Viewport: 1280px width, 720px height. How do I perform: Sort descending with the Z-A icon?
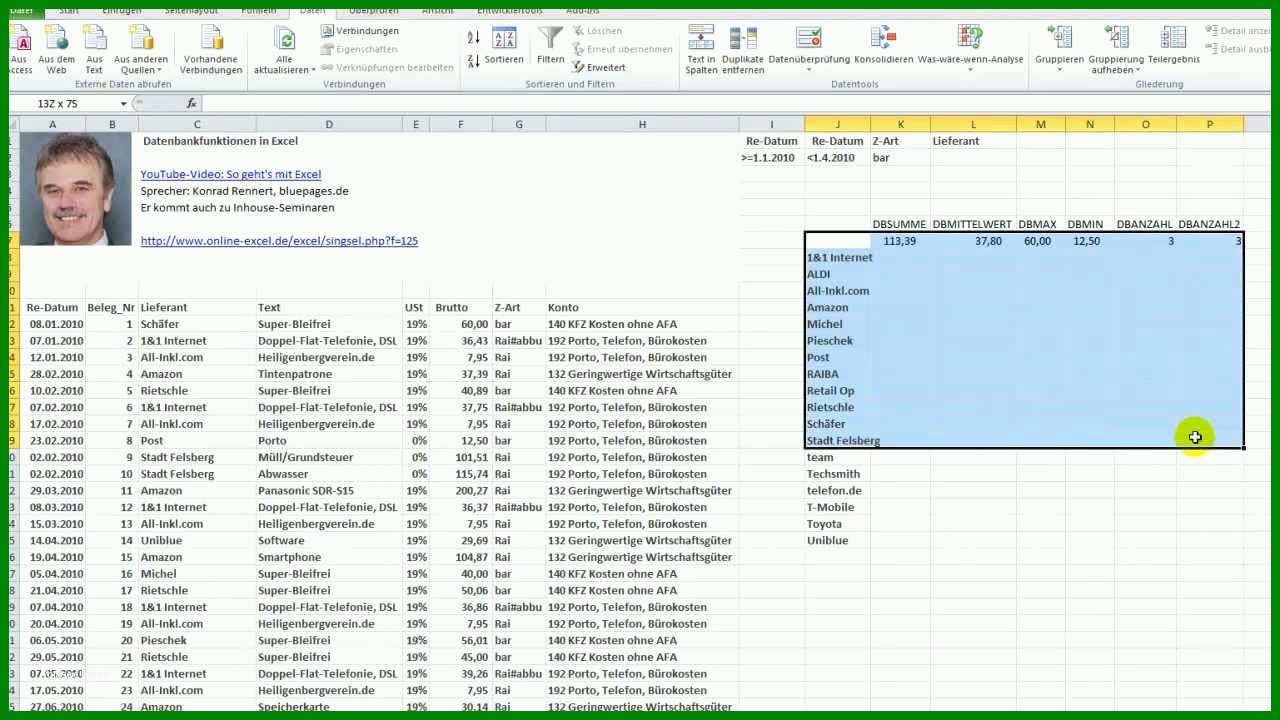(x=474, y=60)
